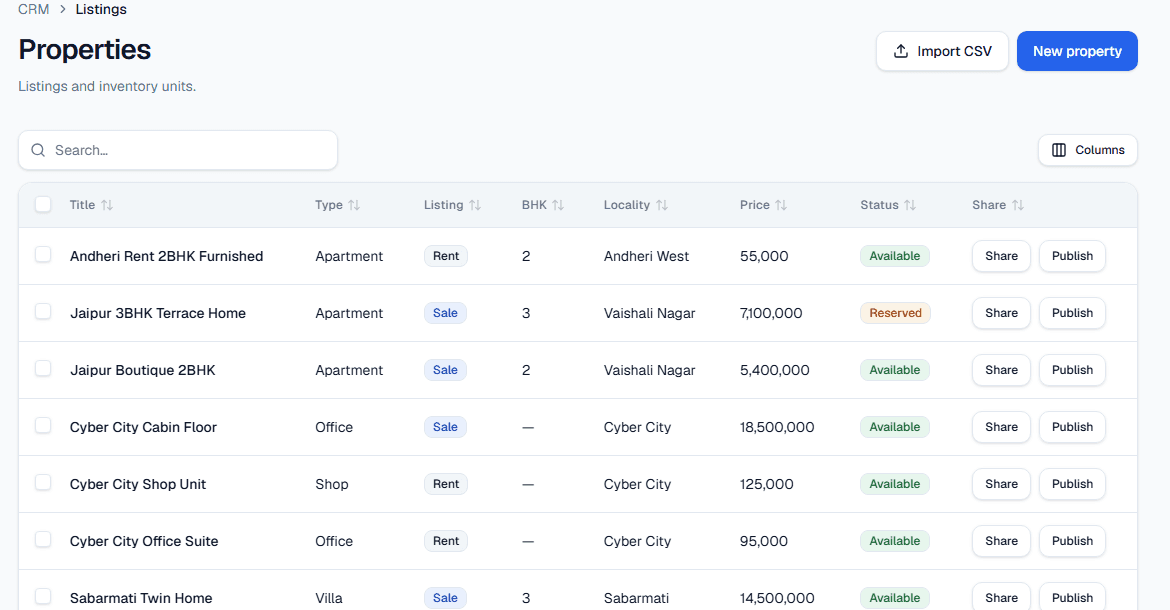Click the price 95,000
The height and width of the screenshot is (610, 1170).
point(763,541)
